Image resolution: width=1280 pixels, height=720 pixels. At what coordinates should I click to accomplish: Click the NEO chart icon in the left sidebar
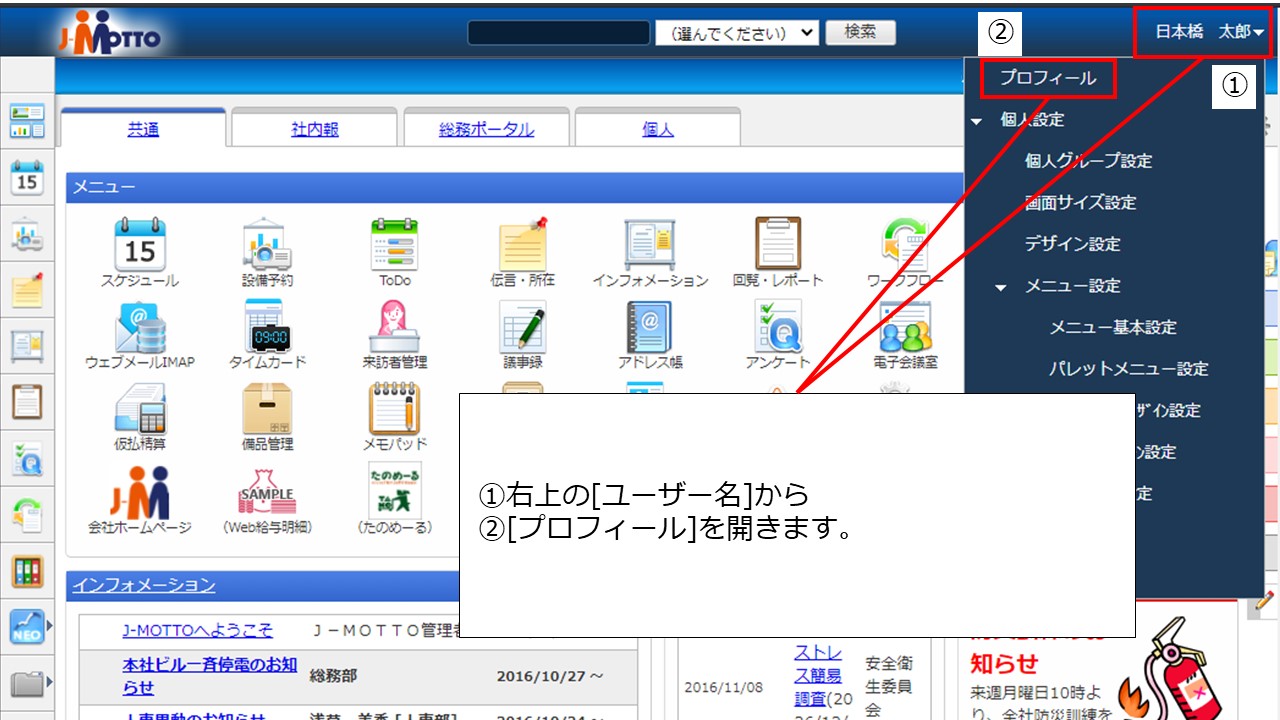point(27,626)
